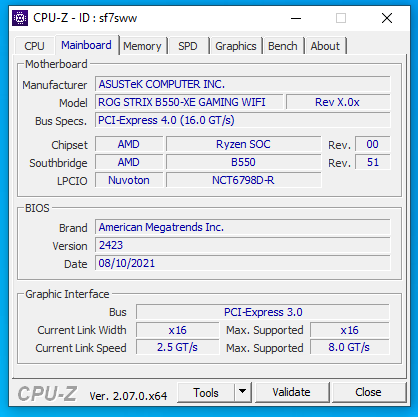Switch to the CPU tab
The height and width of the screenshot is (417, 418).
tap(34, 46)
